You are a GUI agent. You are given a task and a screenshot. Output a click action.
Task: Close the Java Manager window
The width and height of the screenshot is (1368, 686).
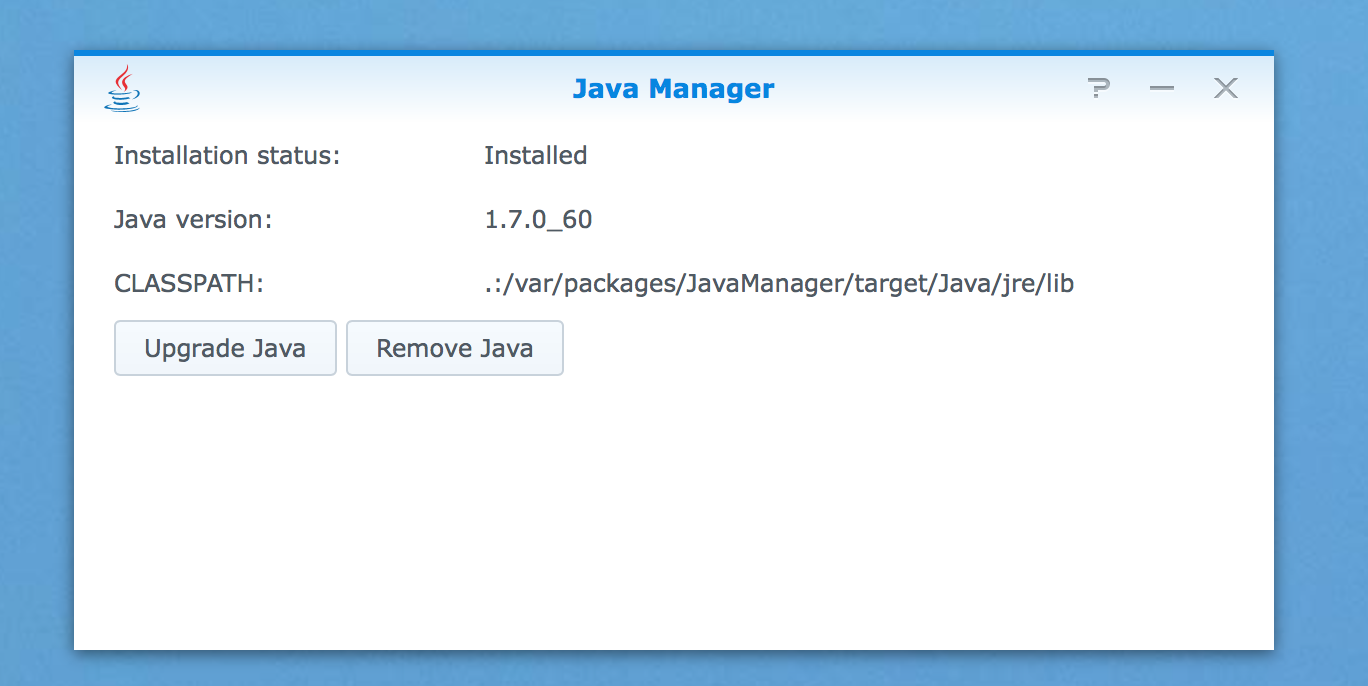coord(1226,88)
